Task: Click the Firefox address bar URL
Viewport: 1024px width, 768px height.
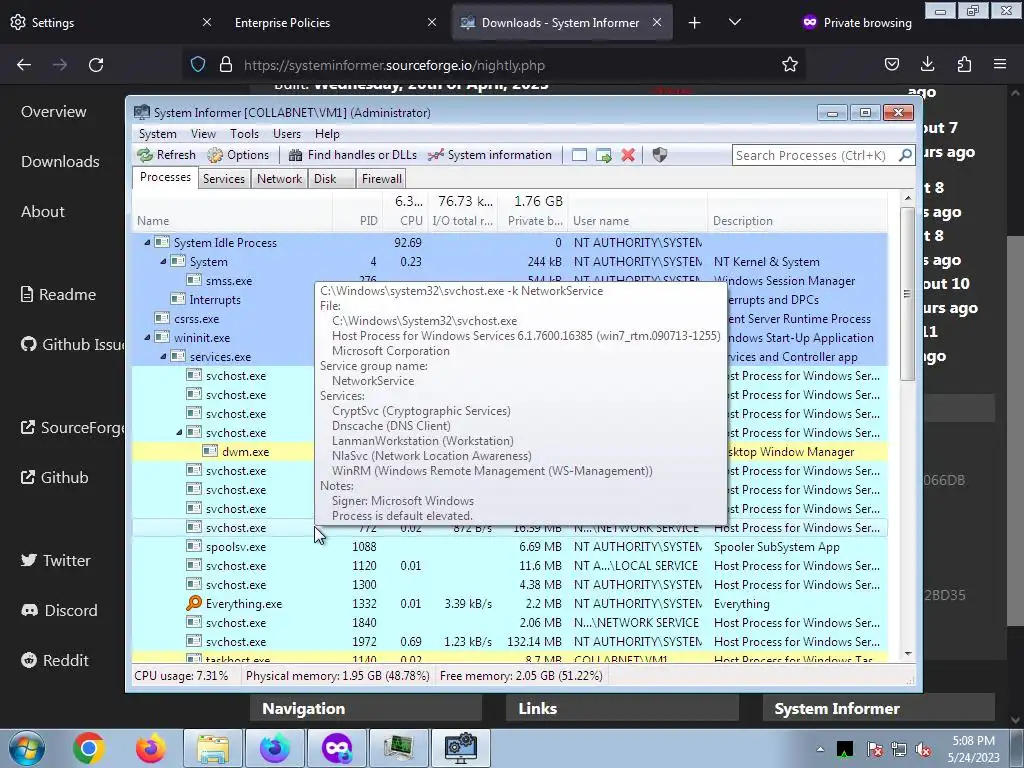Action: click(x=394, y=65)
